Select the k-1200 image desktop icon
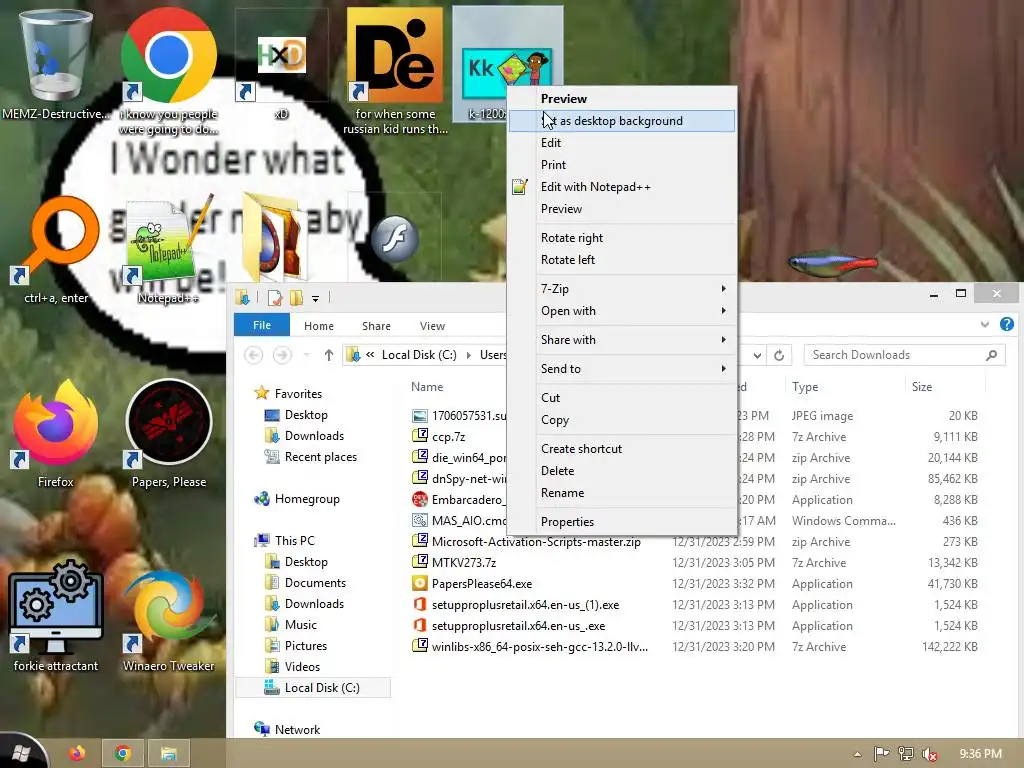The width and height of the screenshot is (1024, 768). (508, 65)
